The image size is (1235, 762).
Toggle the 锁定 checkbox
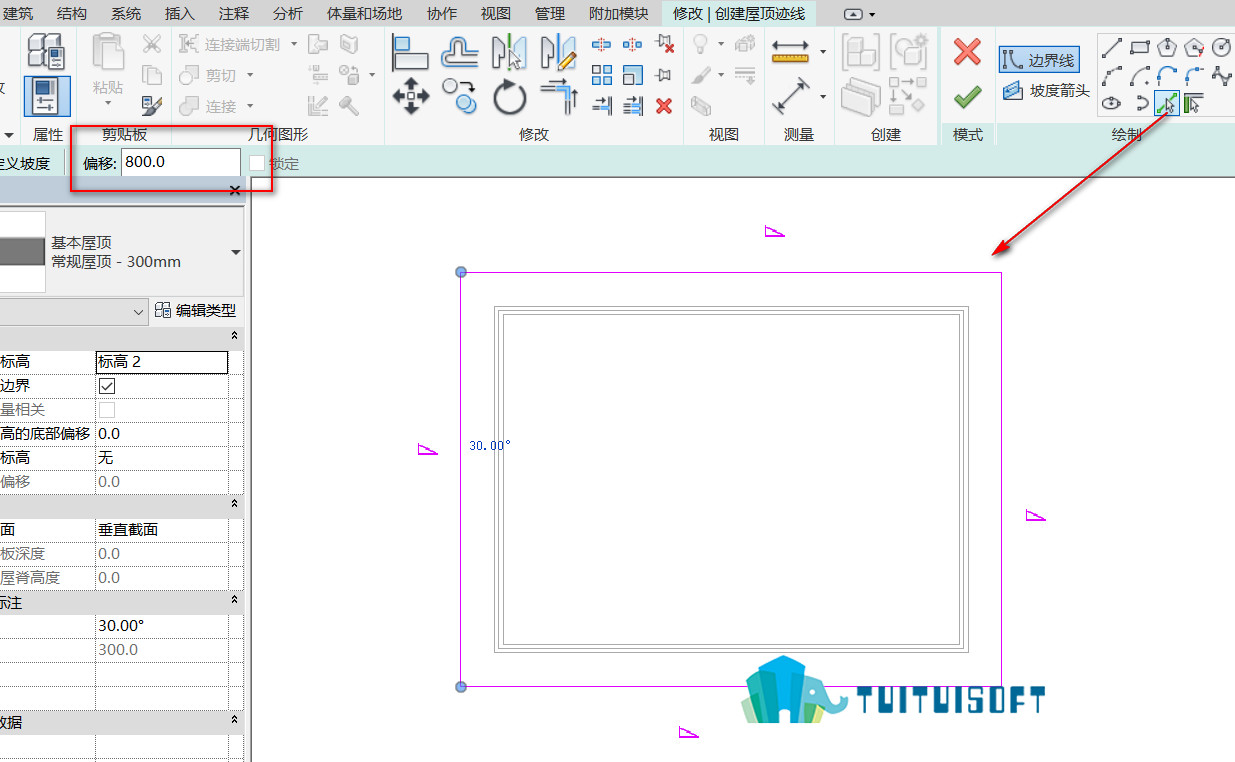(x=257, y=163)
